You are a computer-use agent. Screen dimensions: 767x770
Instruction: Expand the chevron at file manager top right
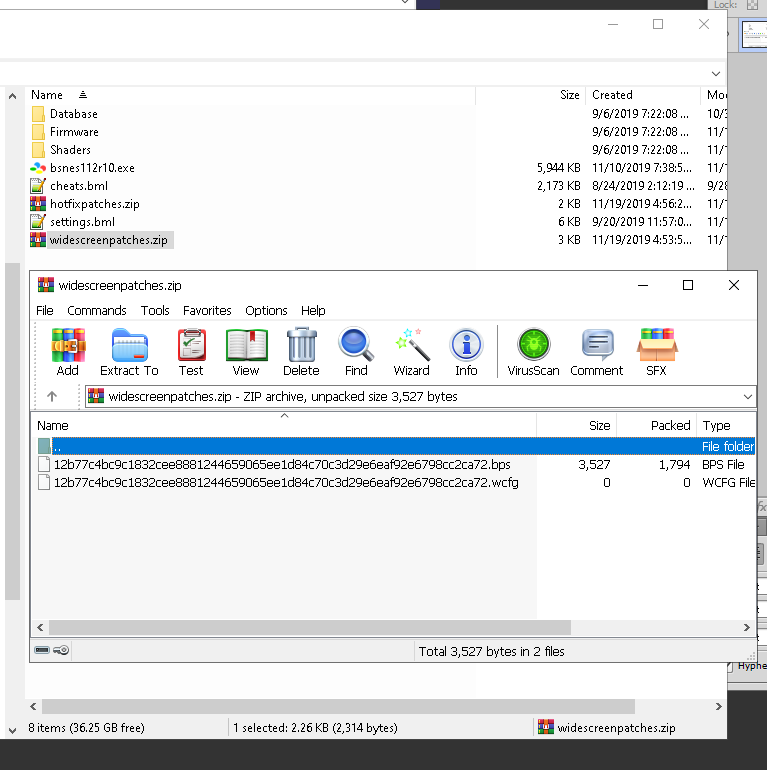click(716, 74)
